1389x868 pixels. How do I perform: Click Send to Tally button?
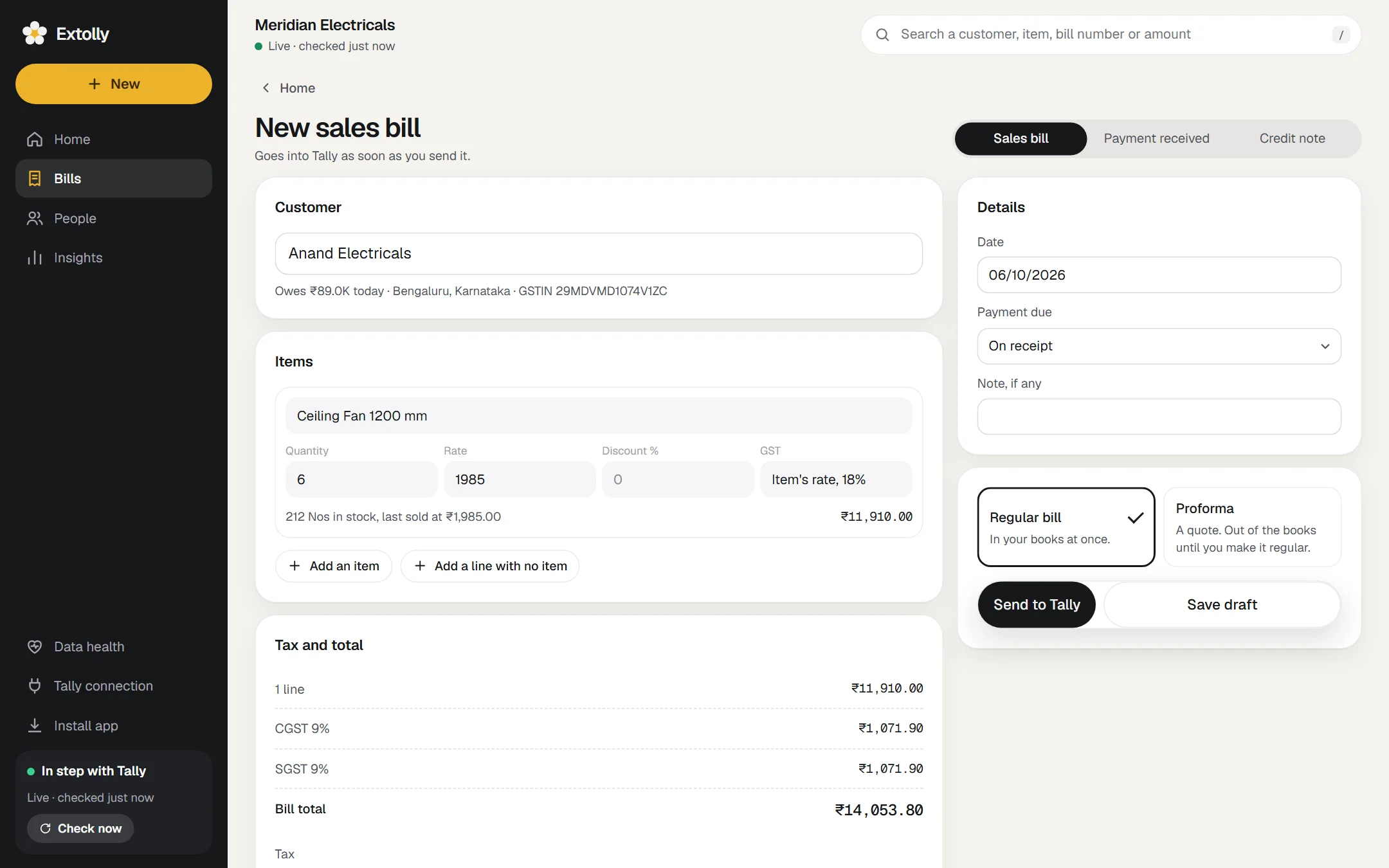tap(1037, 604)
